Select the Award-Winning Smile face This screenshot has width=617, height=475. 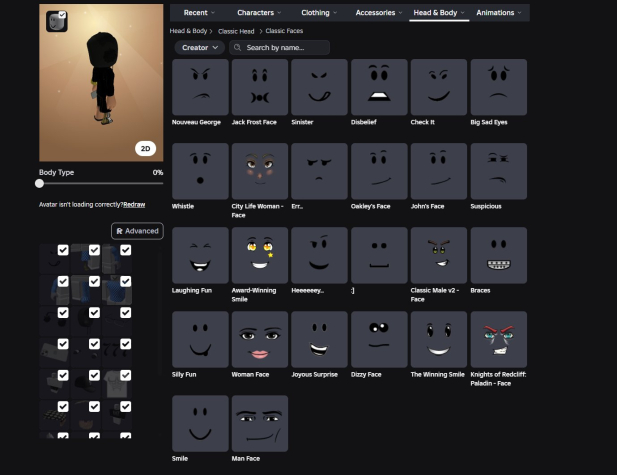(x=259, y=255)
